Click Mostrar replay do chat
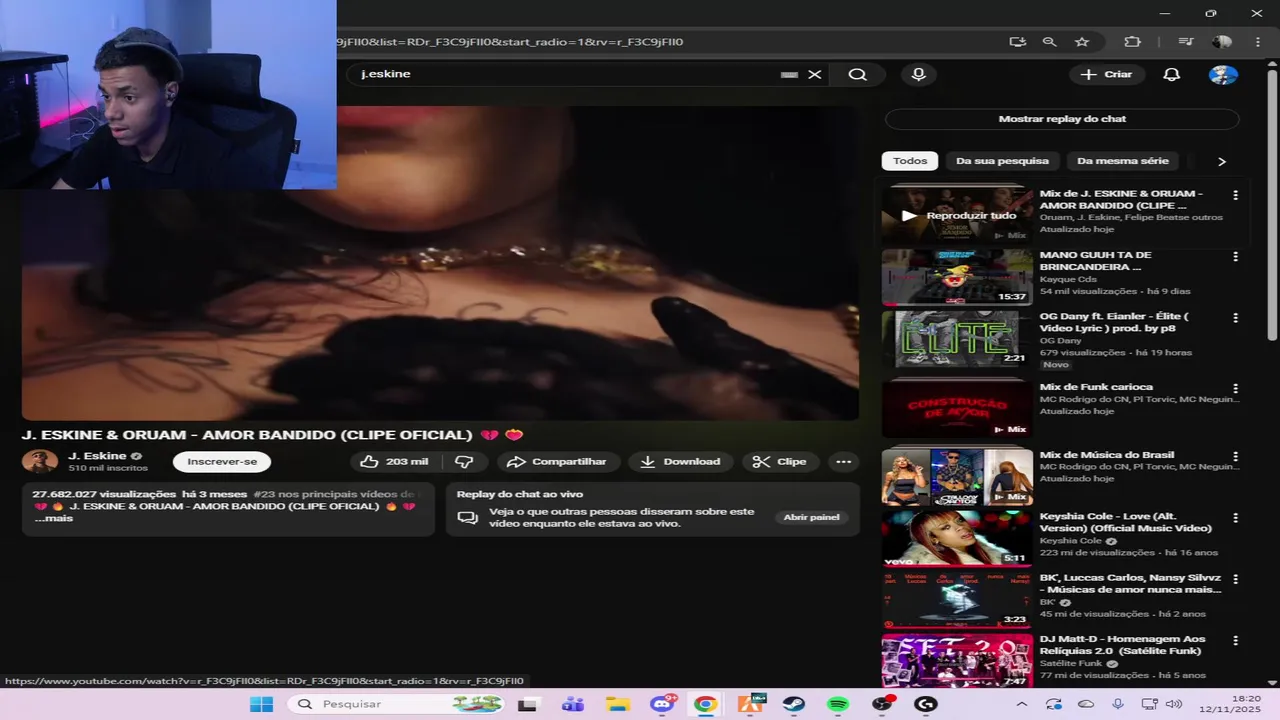The width and height of the screenshot is (1280, 720). tap(1062, 119)
